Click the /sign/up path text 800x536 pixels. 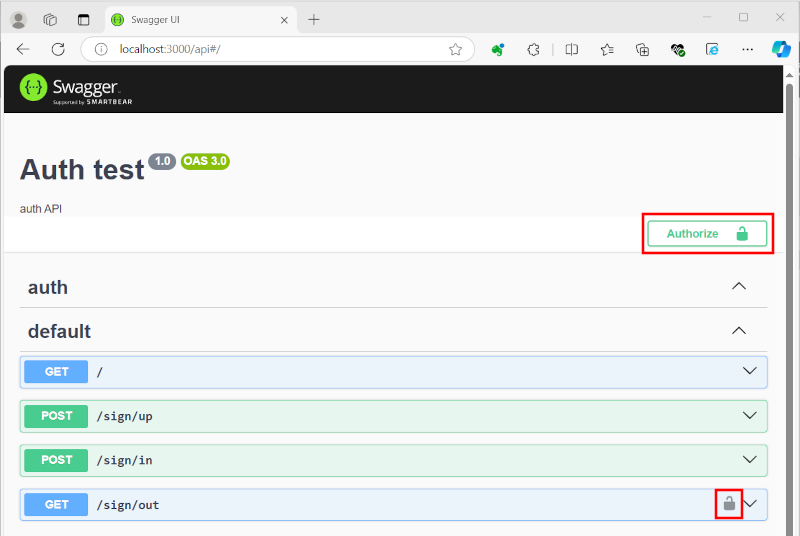click(x=124, y=417)
